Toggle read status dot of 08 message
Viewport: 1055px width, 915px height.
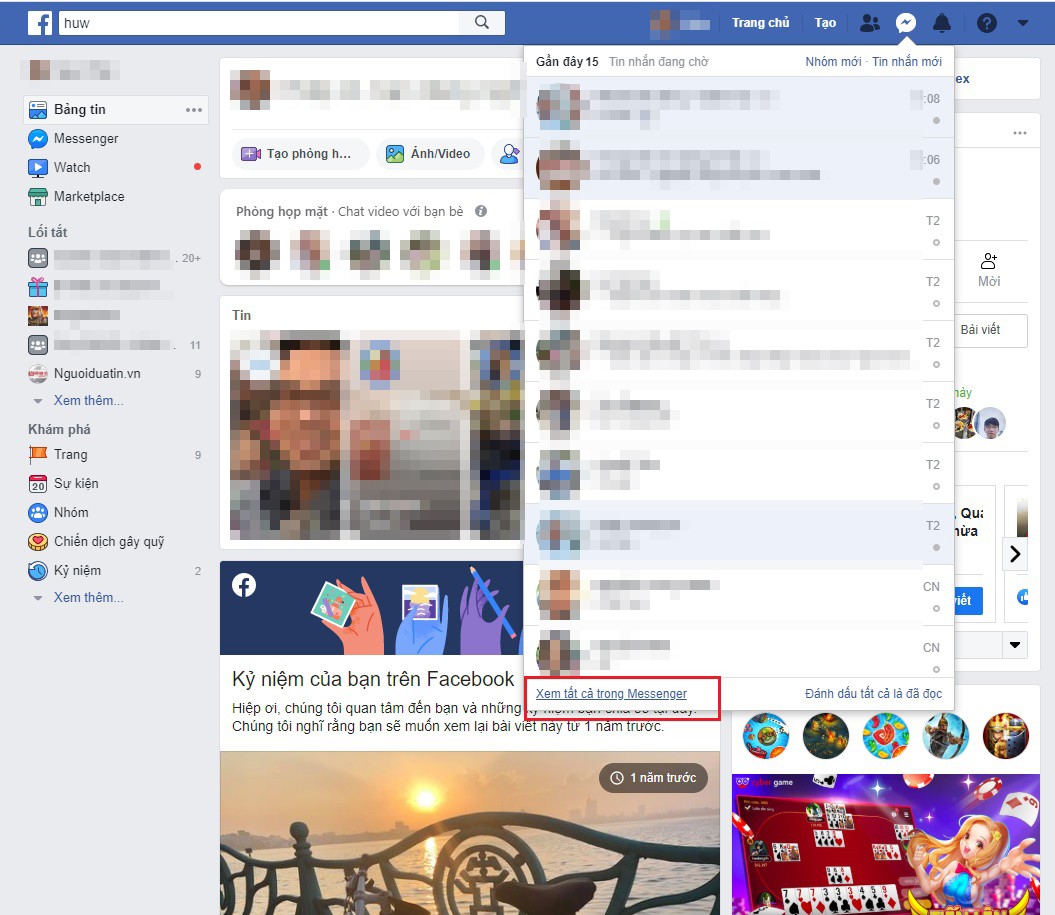click(x=936, y=120)
